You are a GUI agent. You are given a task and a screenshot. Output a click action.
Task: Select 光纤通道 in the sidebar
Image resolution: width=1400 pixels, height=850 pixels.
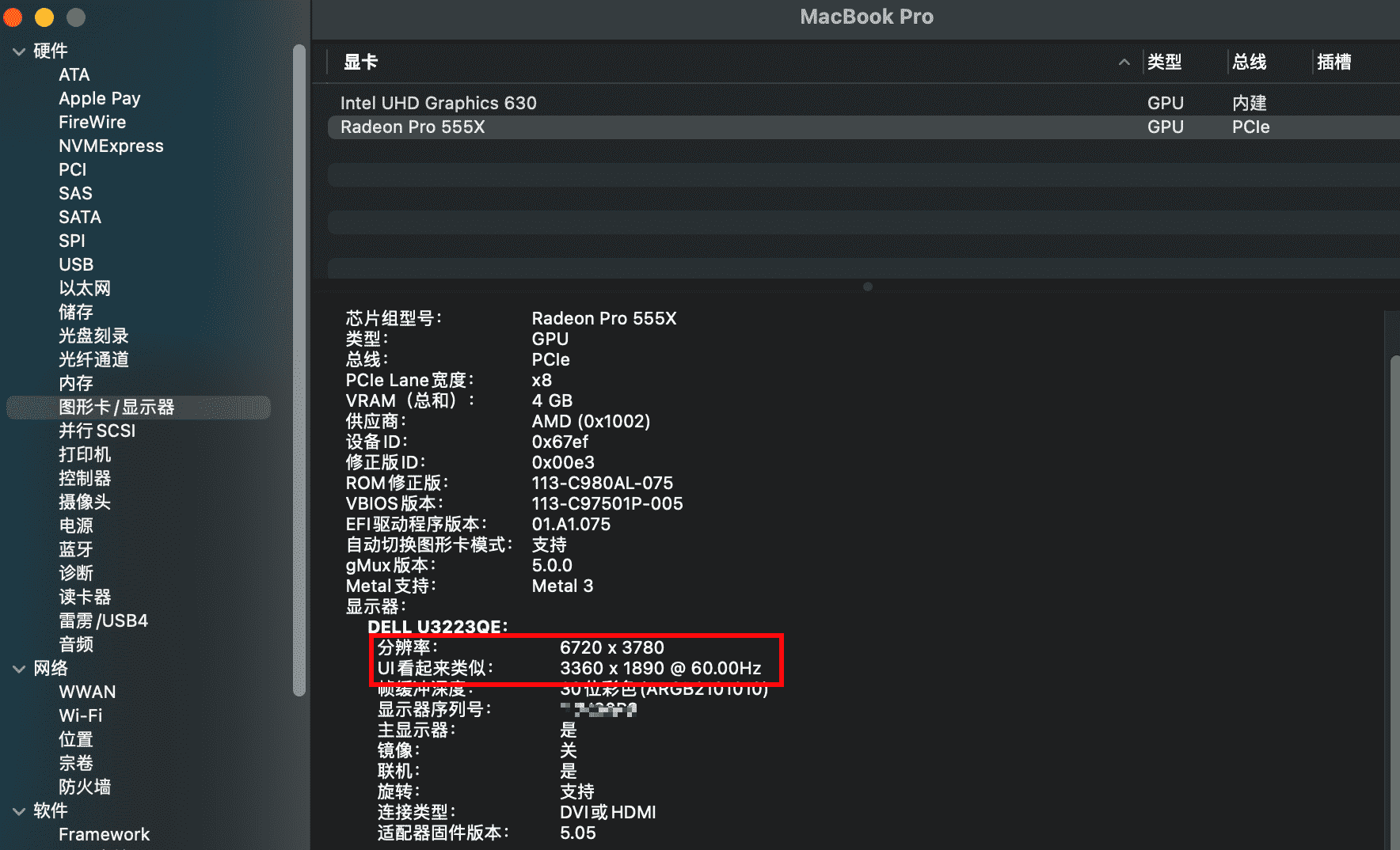(x=93, y=359)
